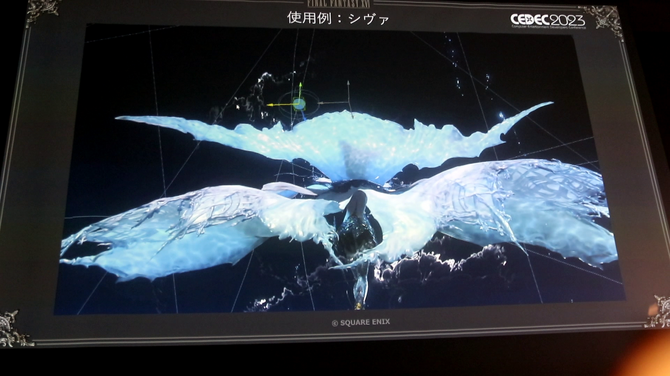
Task: Click the ornate bottom-left corner decoration
Action: (x=14, y=330)
